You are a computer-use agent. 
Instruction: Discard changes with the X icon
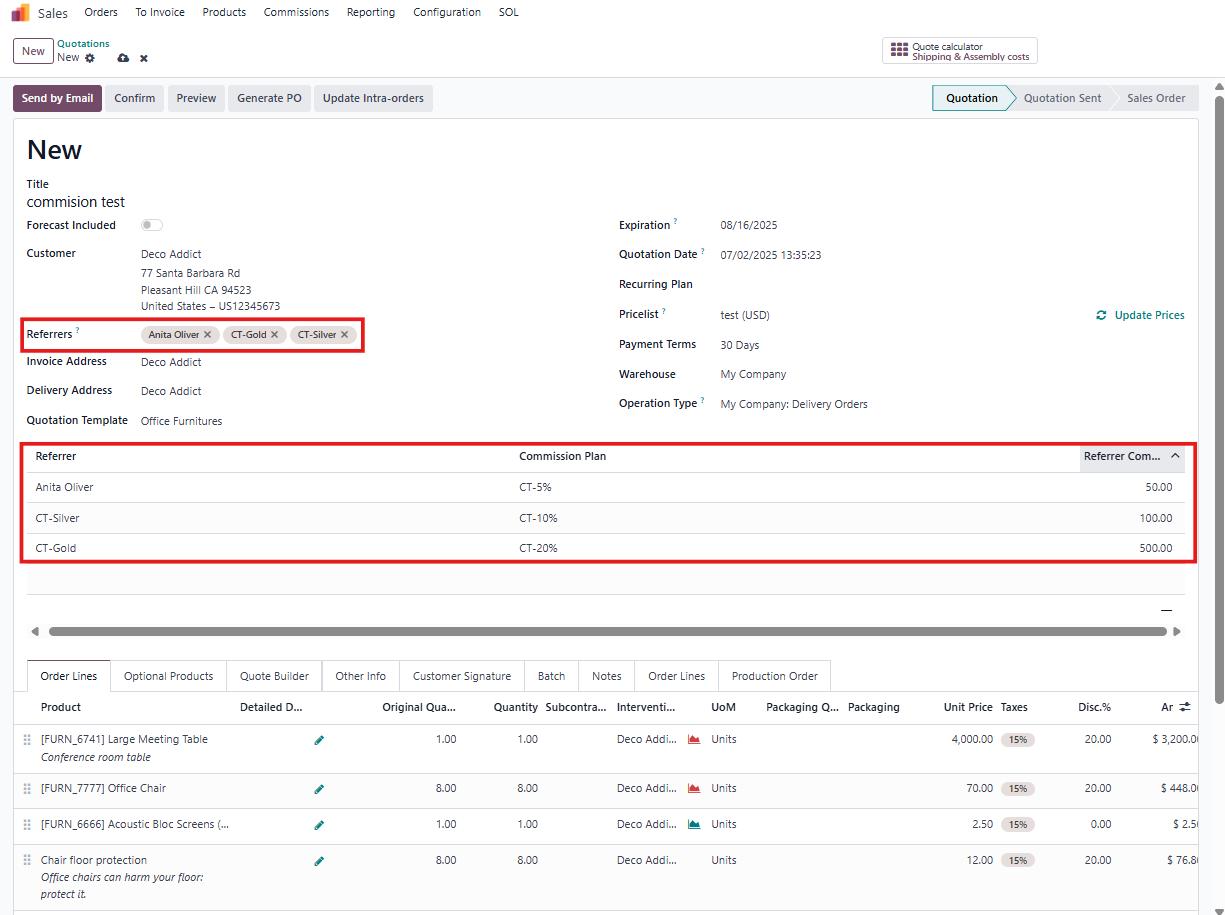tap(144, 58)
